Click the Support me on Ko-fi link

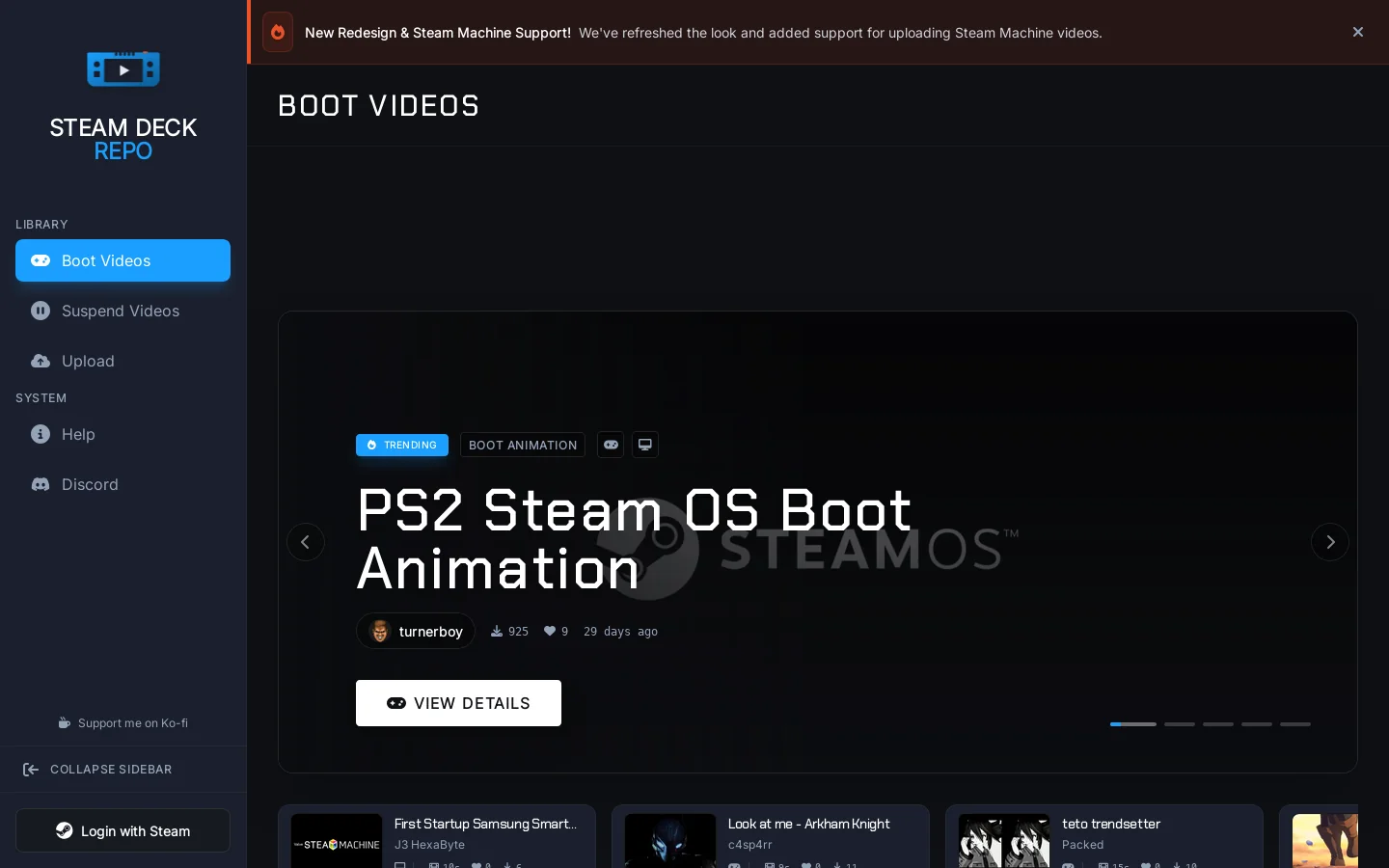point(123,723)
